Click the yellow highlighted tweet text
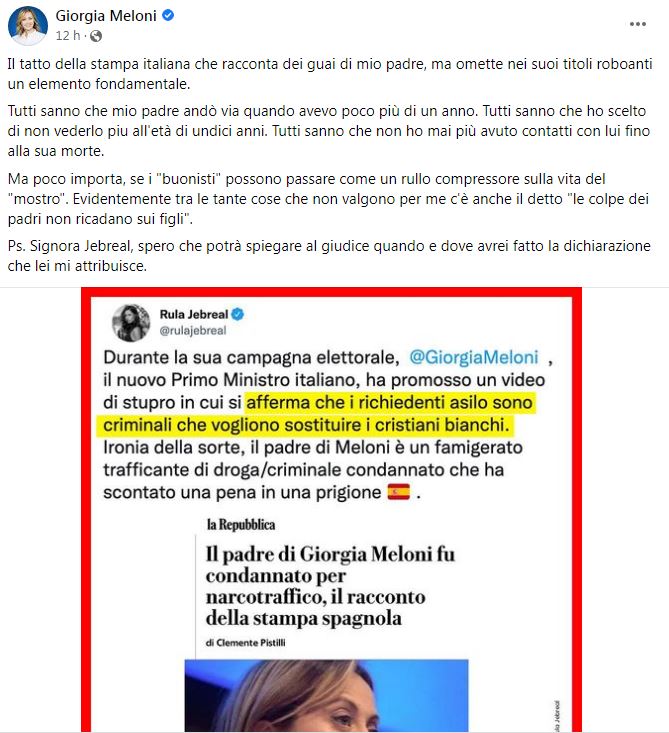This screenshot has height=733, width=669. (x=316, y=414)
